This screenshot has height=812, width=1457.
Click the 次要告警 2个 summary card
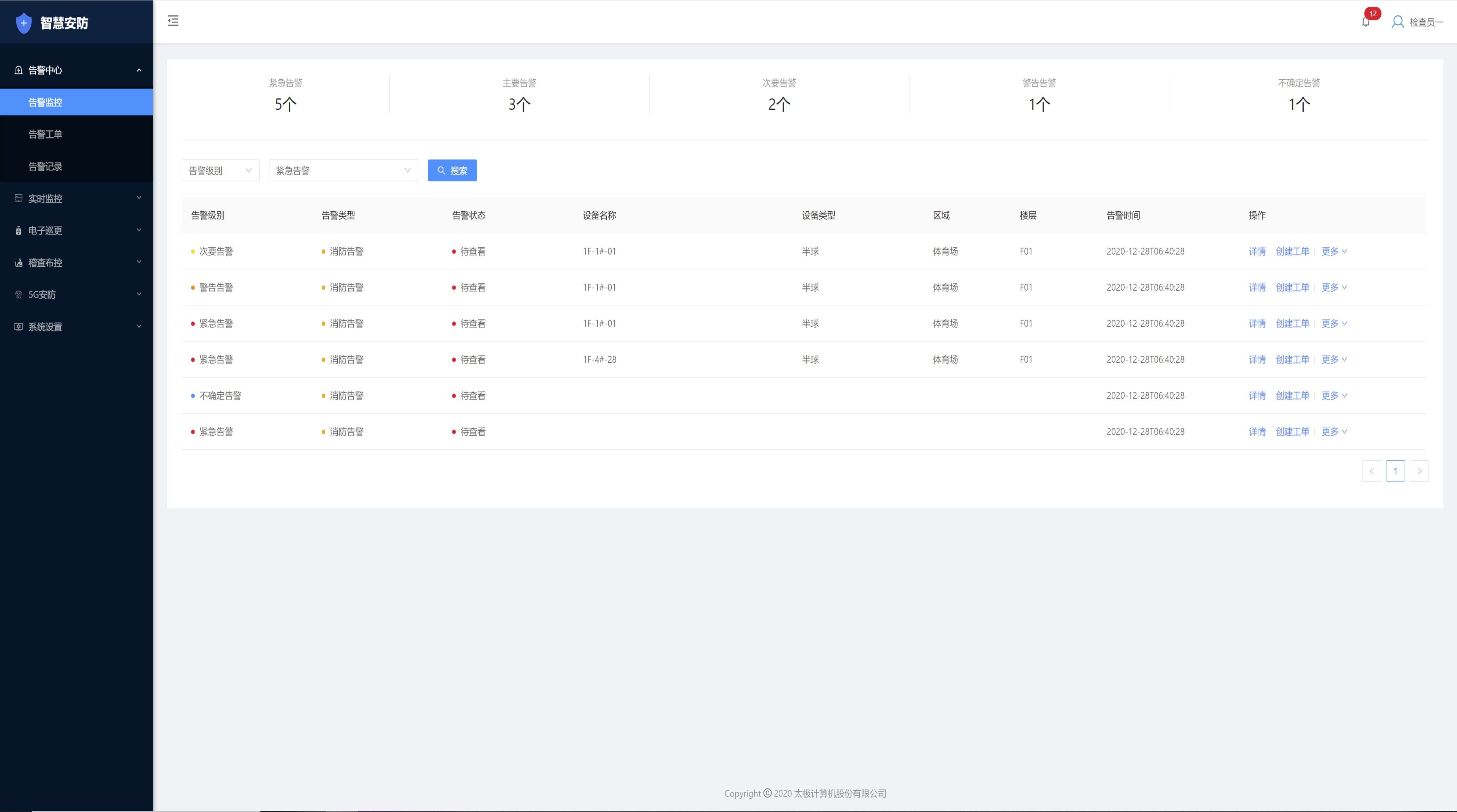(779, 94)
